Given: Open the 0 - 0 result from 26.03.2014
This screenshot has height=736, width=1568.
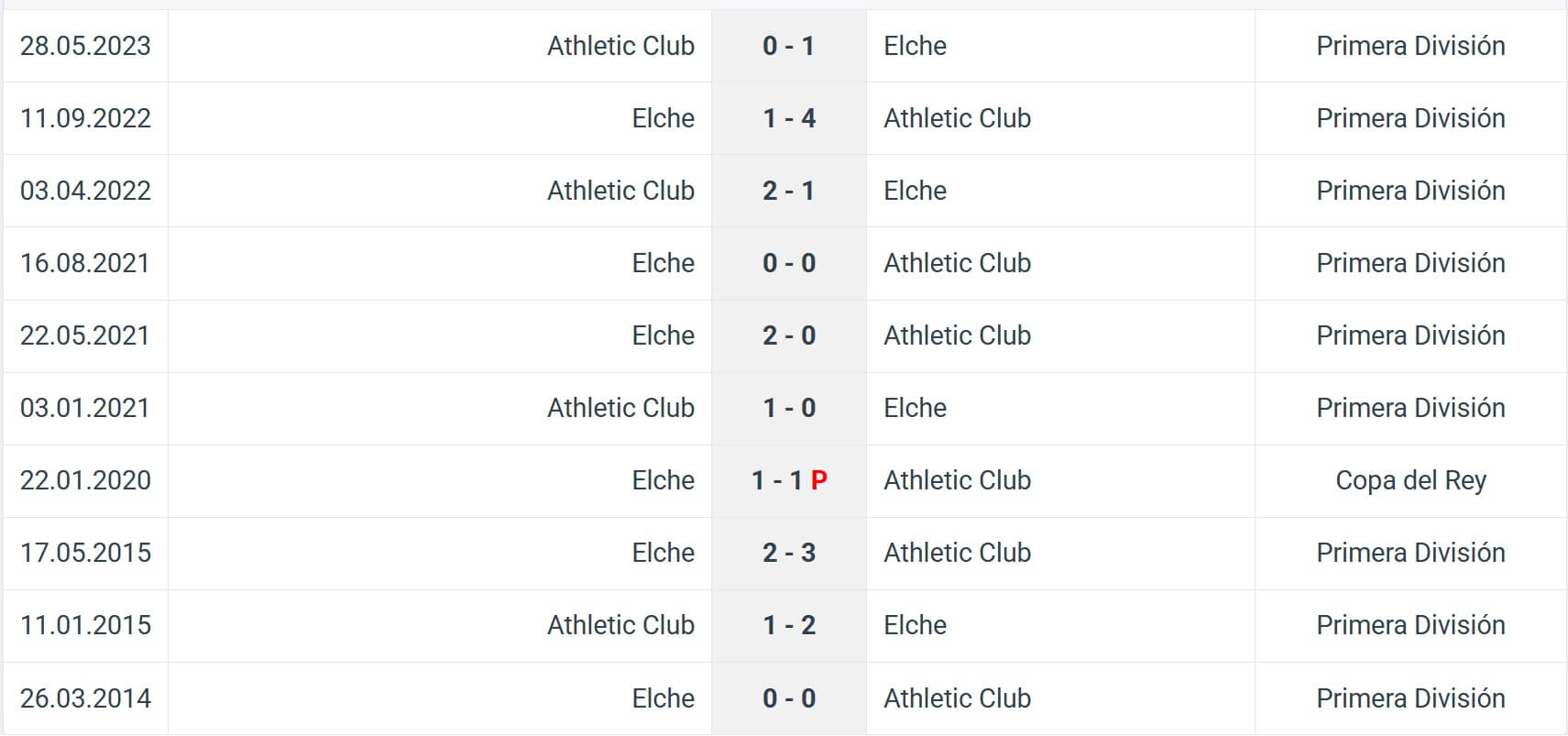Looking at the screenshot, I should click(788, 698).
